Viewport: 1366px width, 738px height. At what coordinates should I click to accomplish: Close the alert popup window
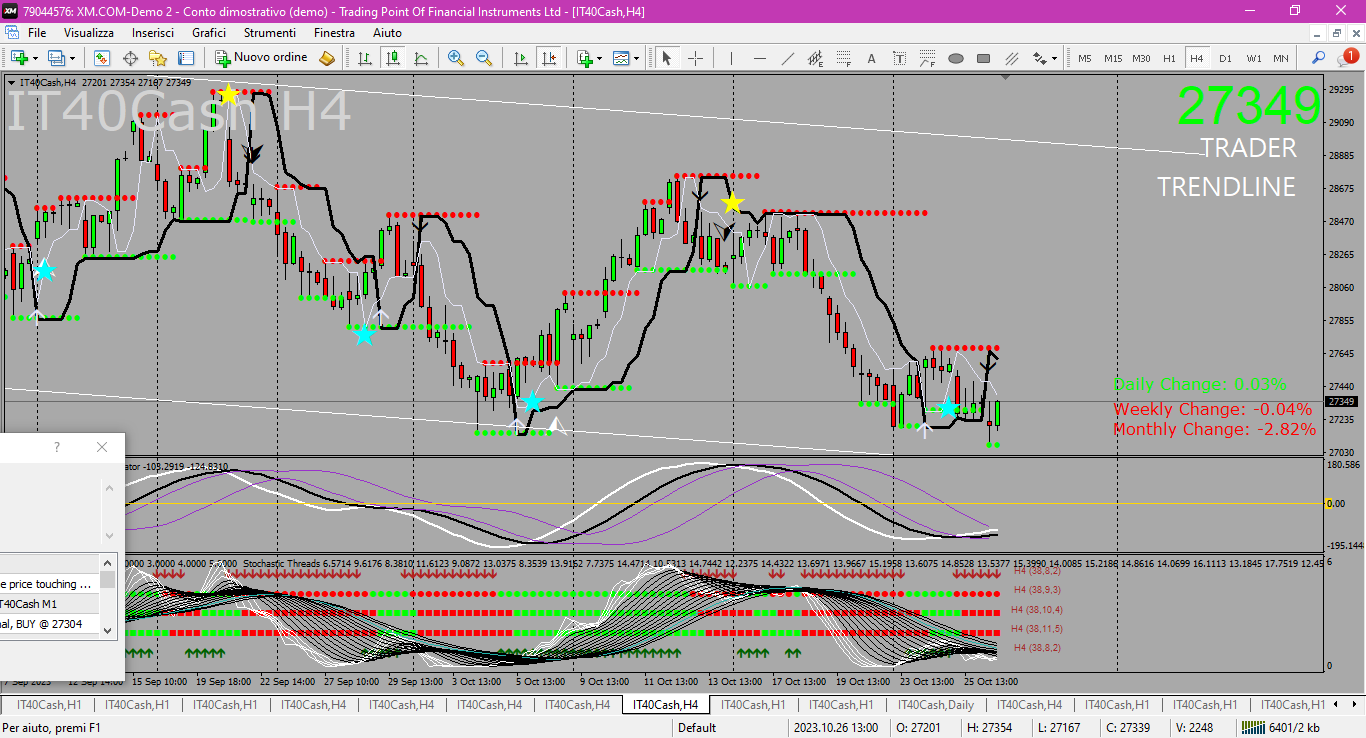pyautogui.click(x=101, y=447)
